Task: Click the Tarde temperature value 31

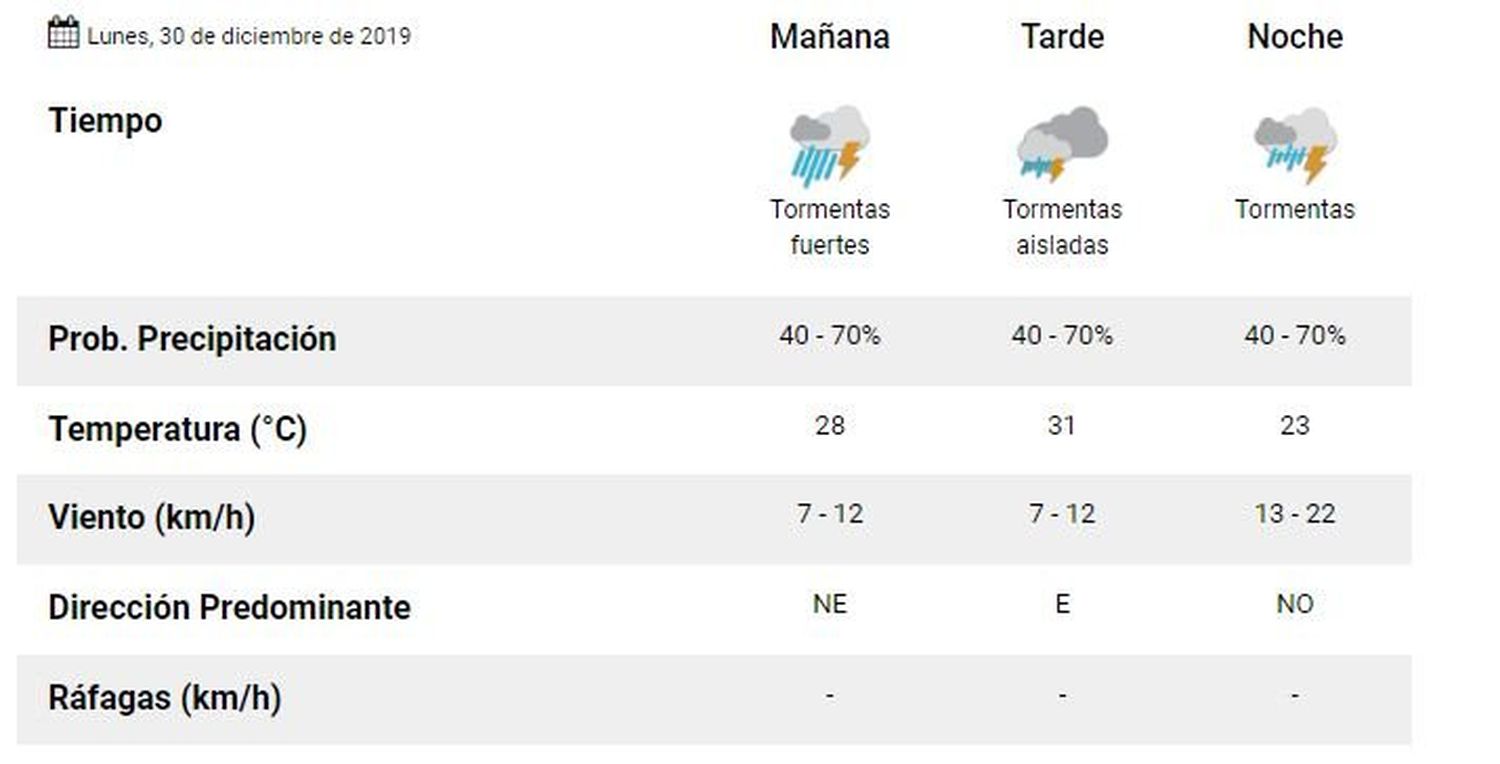Action: (x=1062, y=425)
